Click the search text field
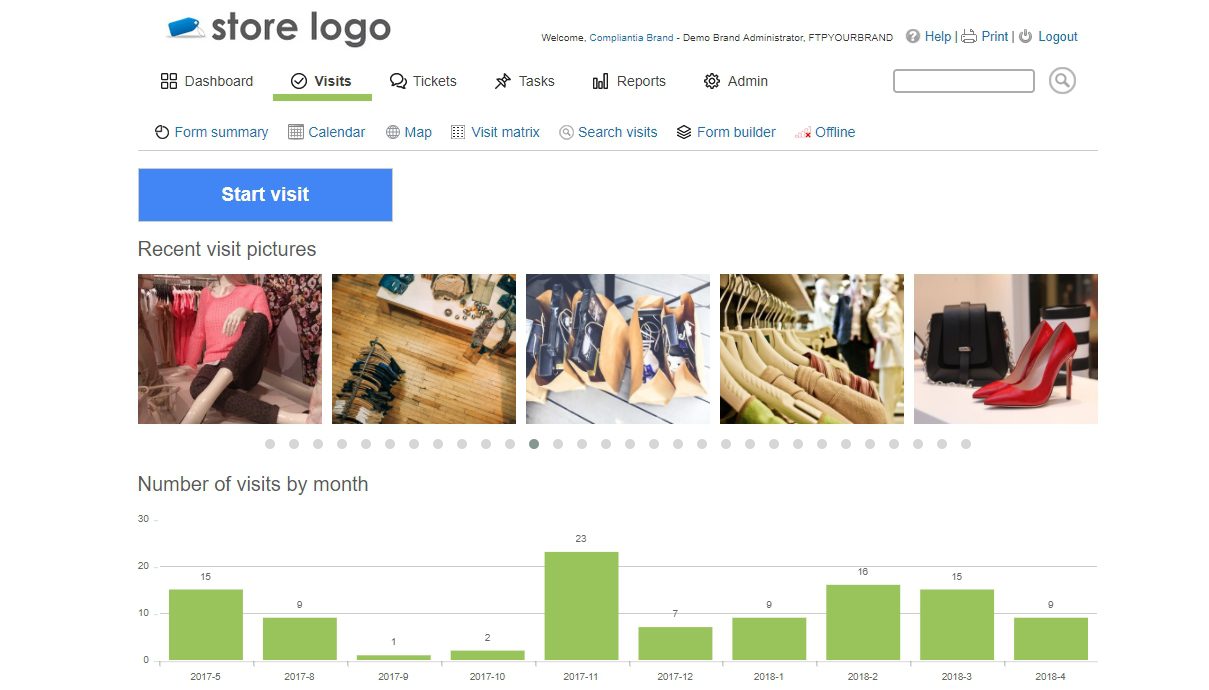Image resolution: width=1209 pixels, height=690 pixels. pyautogui.click(x=963, y=81)
